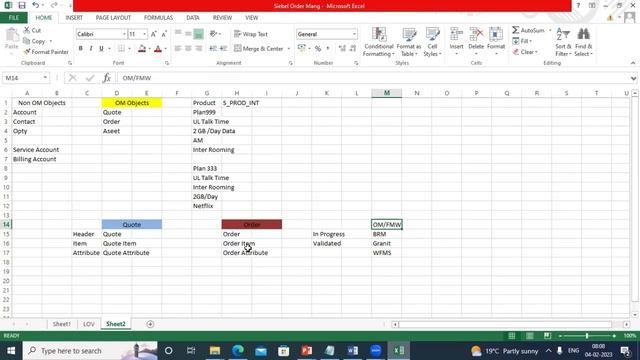Switch to the LOV sheet tab

(89, 324)
